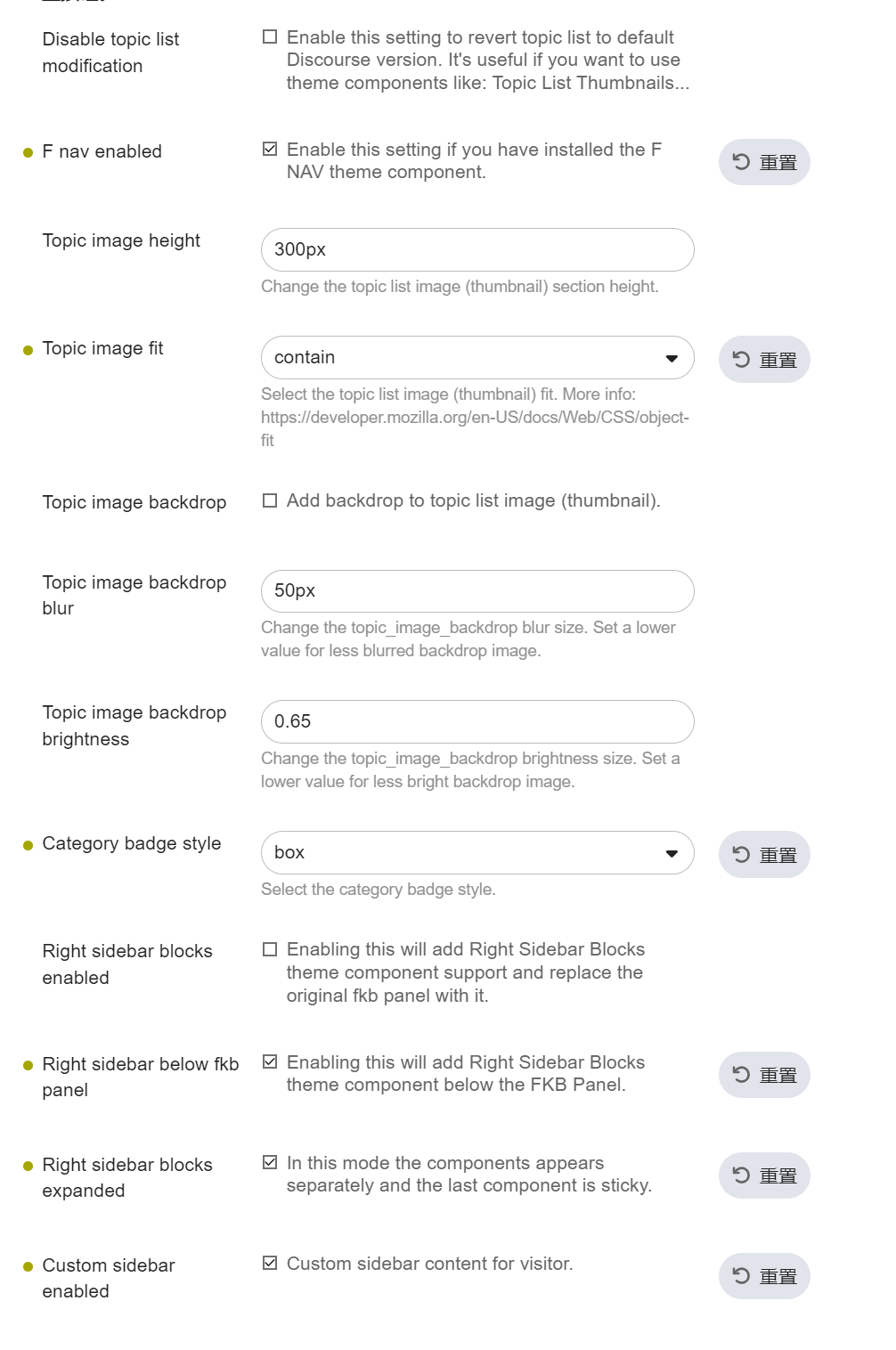This screenshot has width=896, height=1350.
Task: Click the backdrop brightness 0.65 field
Action: point(477,722)
